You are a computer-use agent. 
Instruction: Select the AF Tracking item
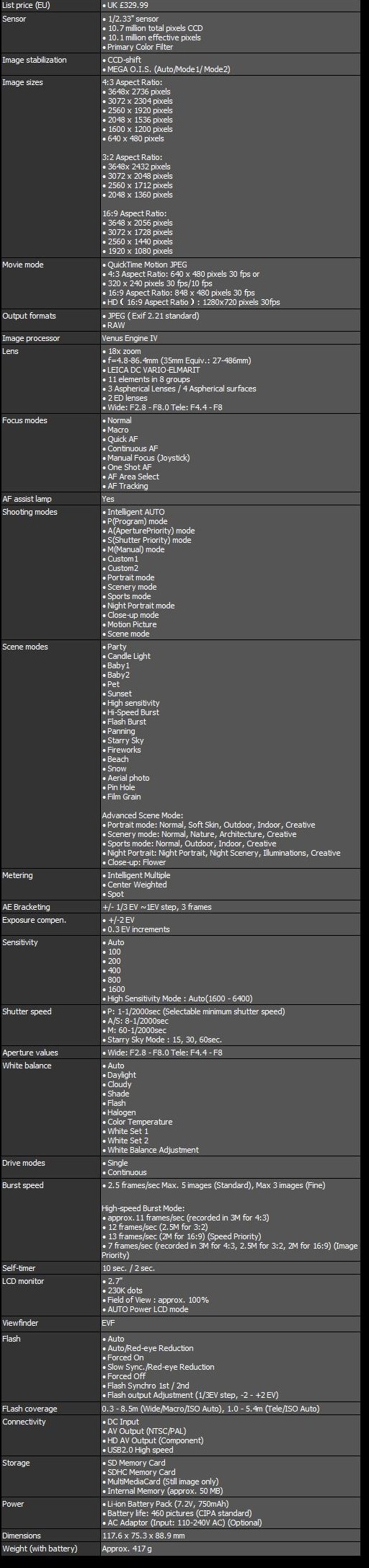[x=128, y=486]
